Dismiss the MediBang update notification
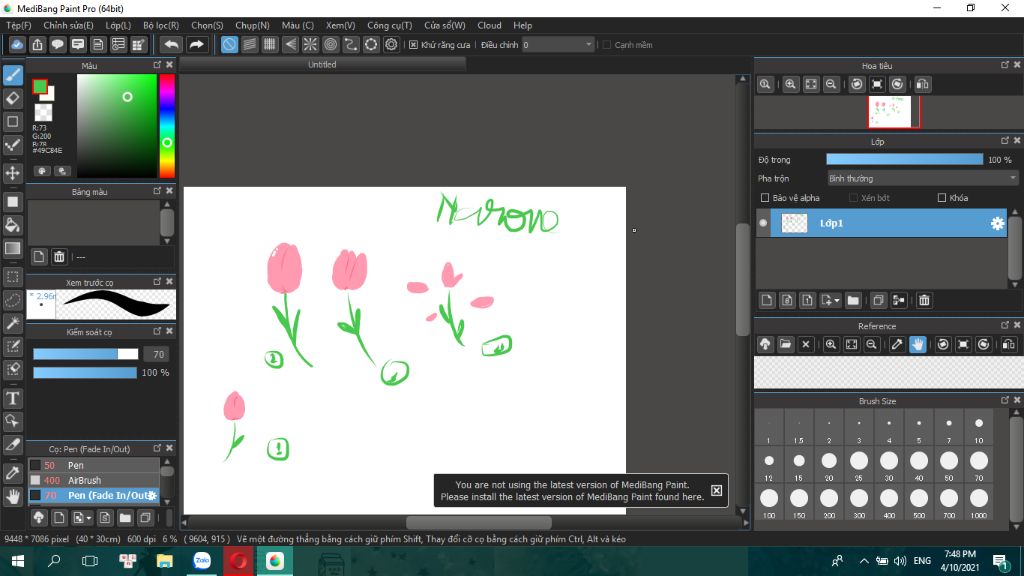This screenshot has width=1024, height=576. point(716,490)
